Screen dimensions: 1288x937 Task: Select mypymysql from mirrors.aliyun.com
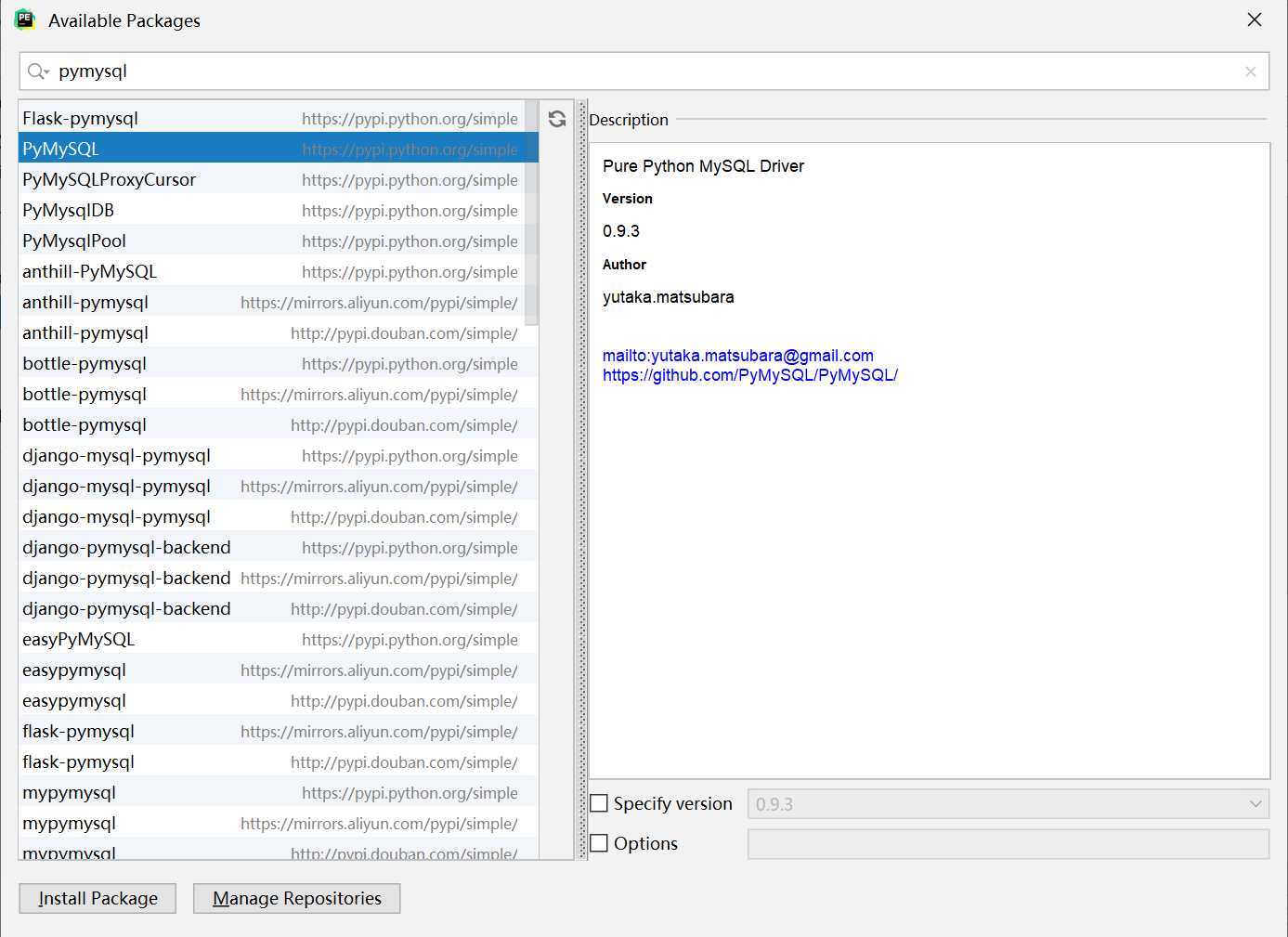279,823
